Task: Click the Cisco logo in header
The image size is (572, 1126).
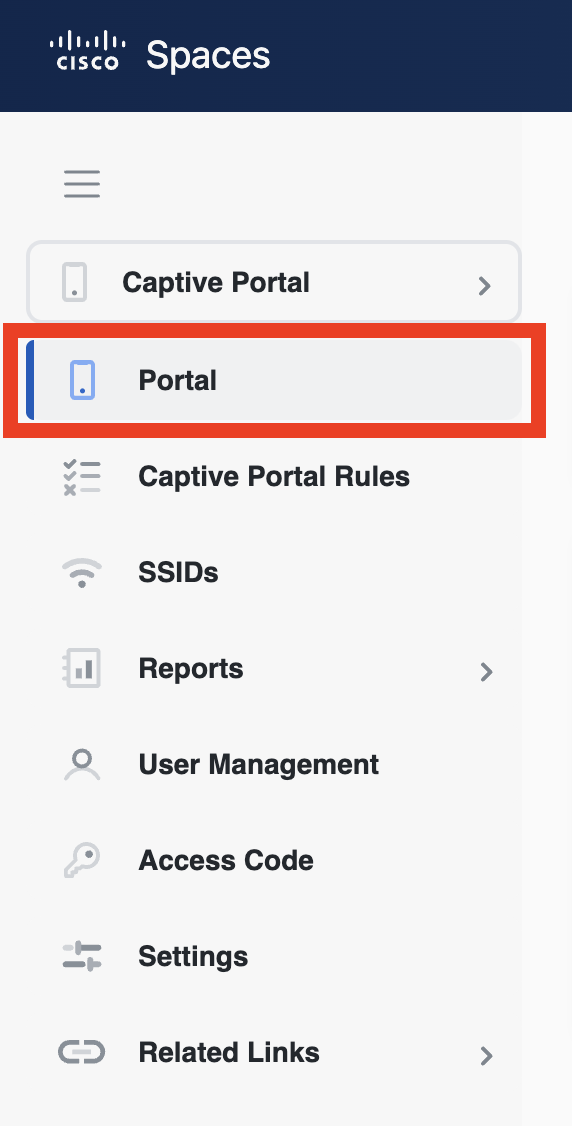Action: (x=88, y=50)
